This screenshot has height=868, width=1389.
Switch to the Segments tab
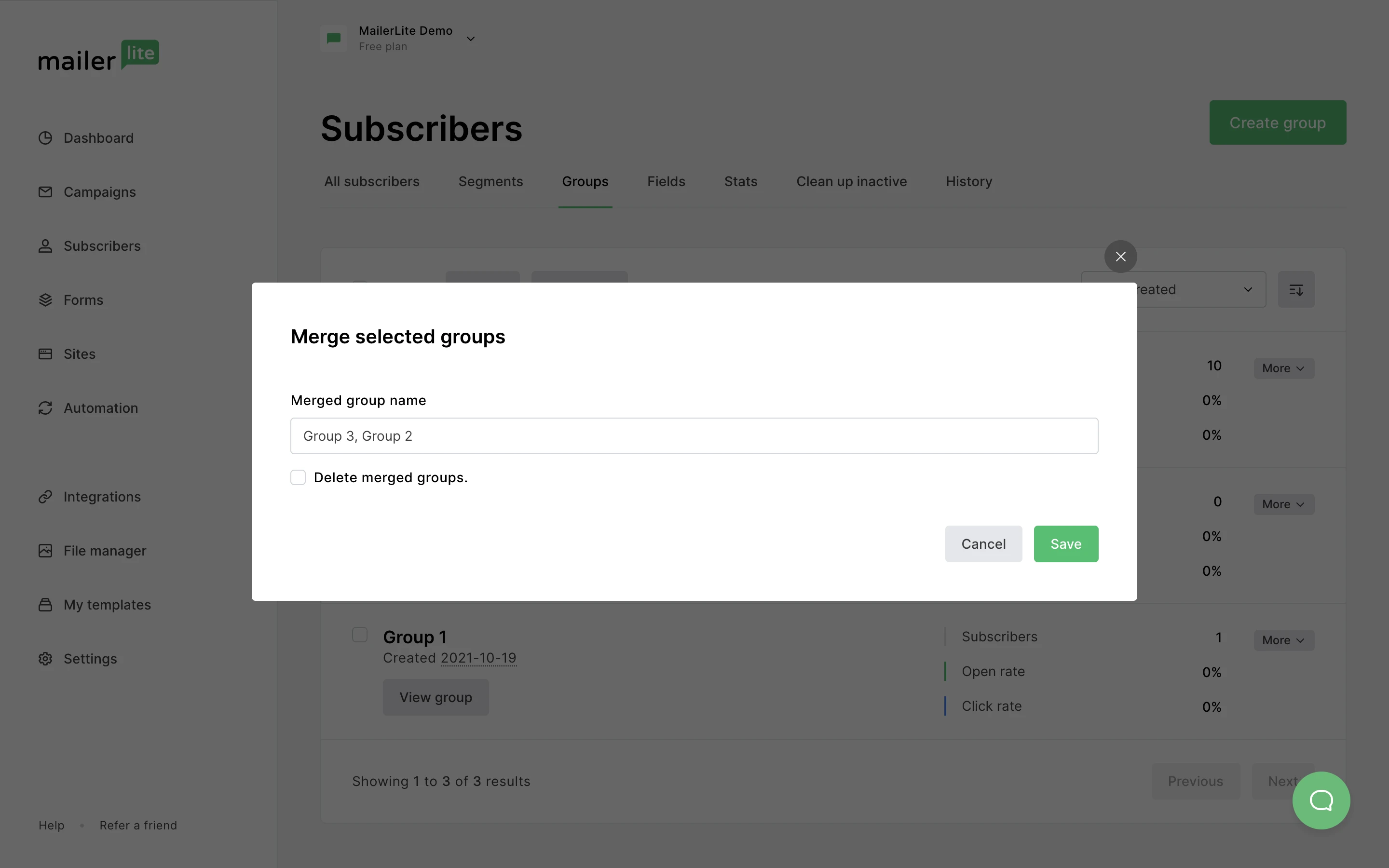click(x=490, y=182)
